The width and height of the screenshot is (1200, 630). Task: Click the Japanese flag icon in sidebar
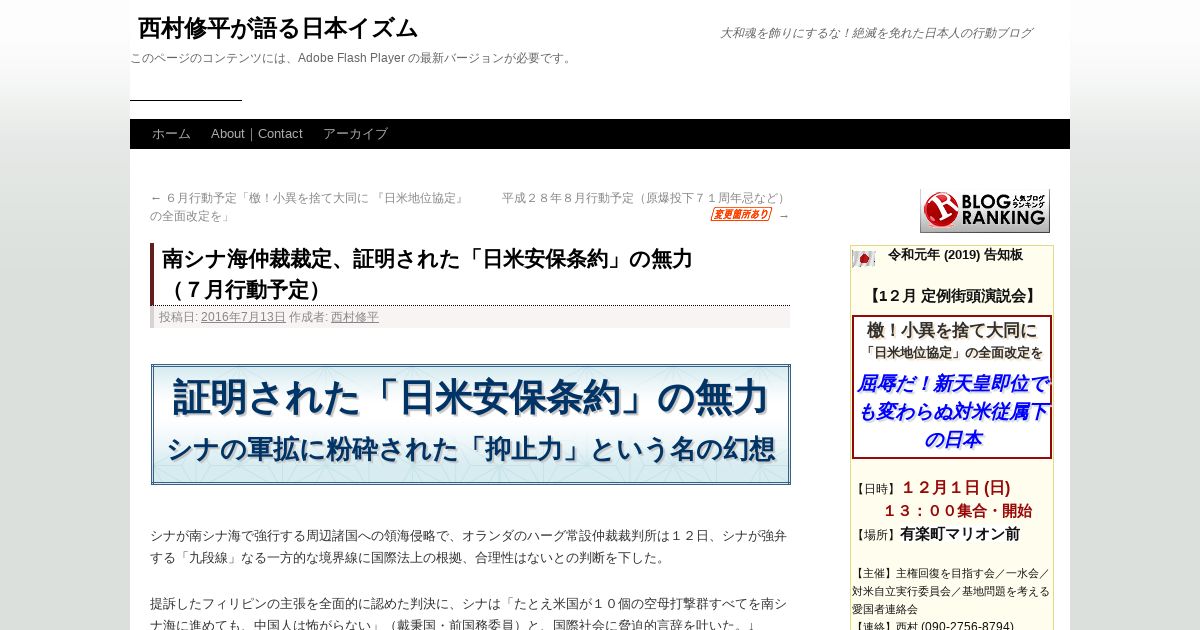[x=863, y=259]
